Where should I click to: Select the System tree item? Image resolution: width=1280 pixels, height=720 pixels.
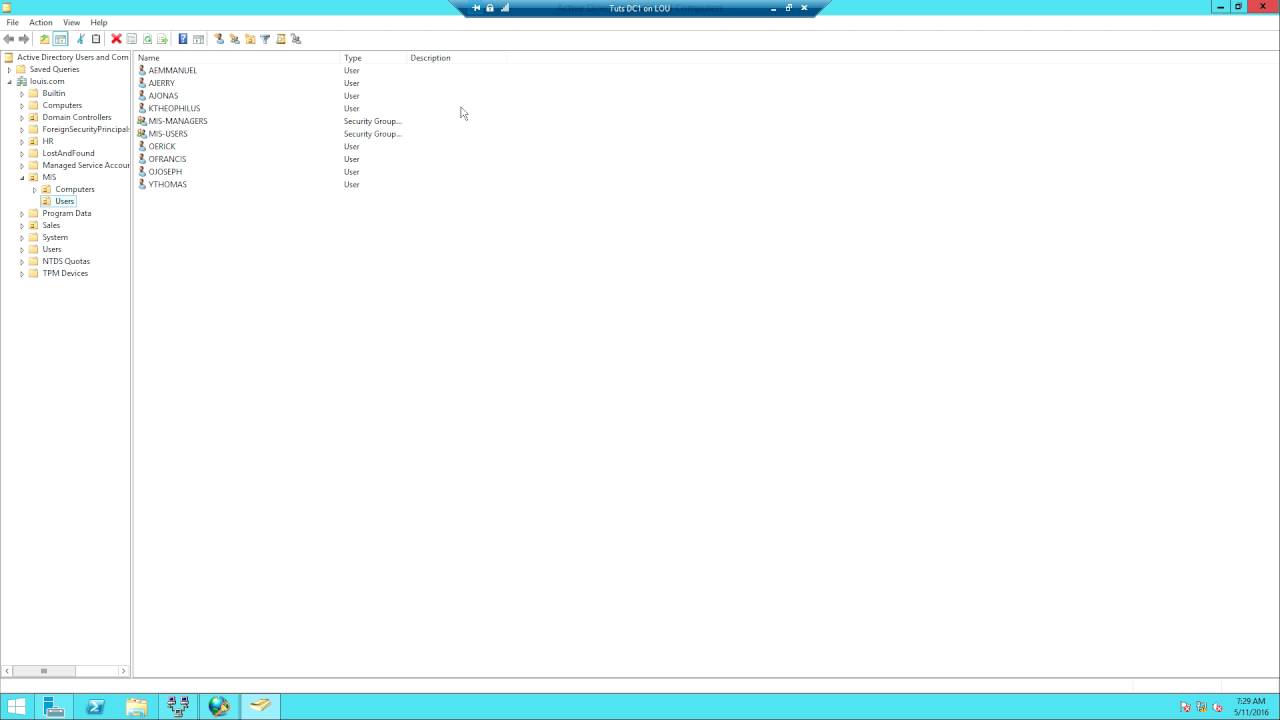click(55, 237)
